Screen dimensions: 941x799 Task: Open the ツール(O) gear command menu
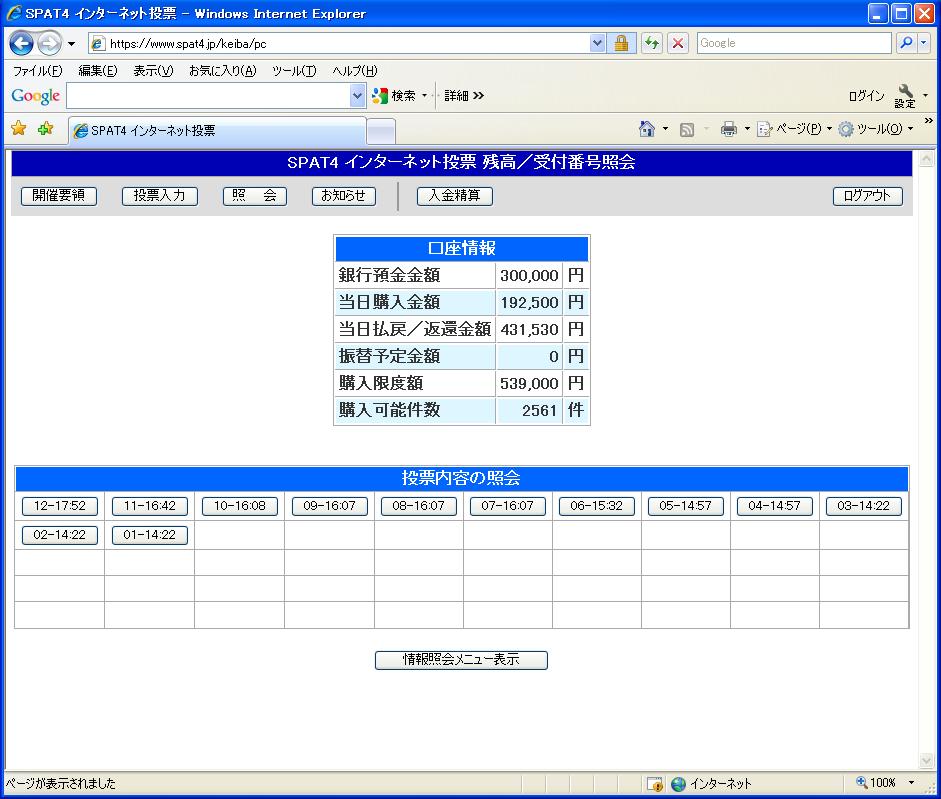(x=876, y=128)
